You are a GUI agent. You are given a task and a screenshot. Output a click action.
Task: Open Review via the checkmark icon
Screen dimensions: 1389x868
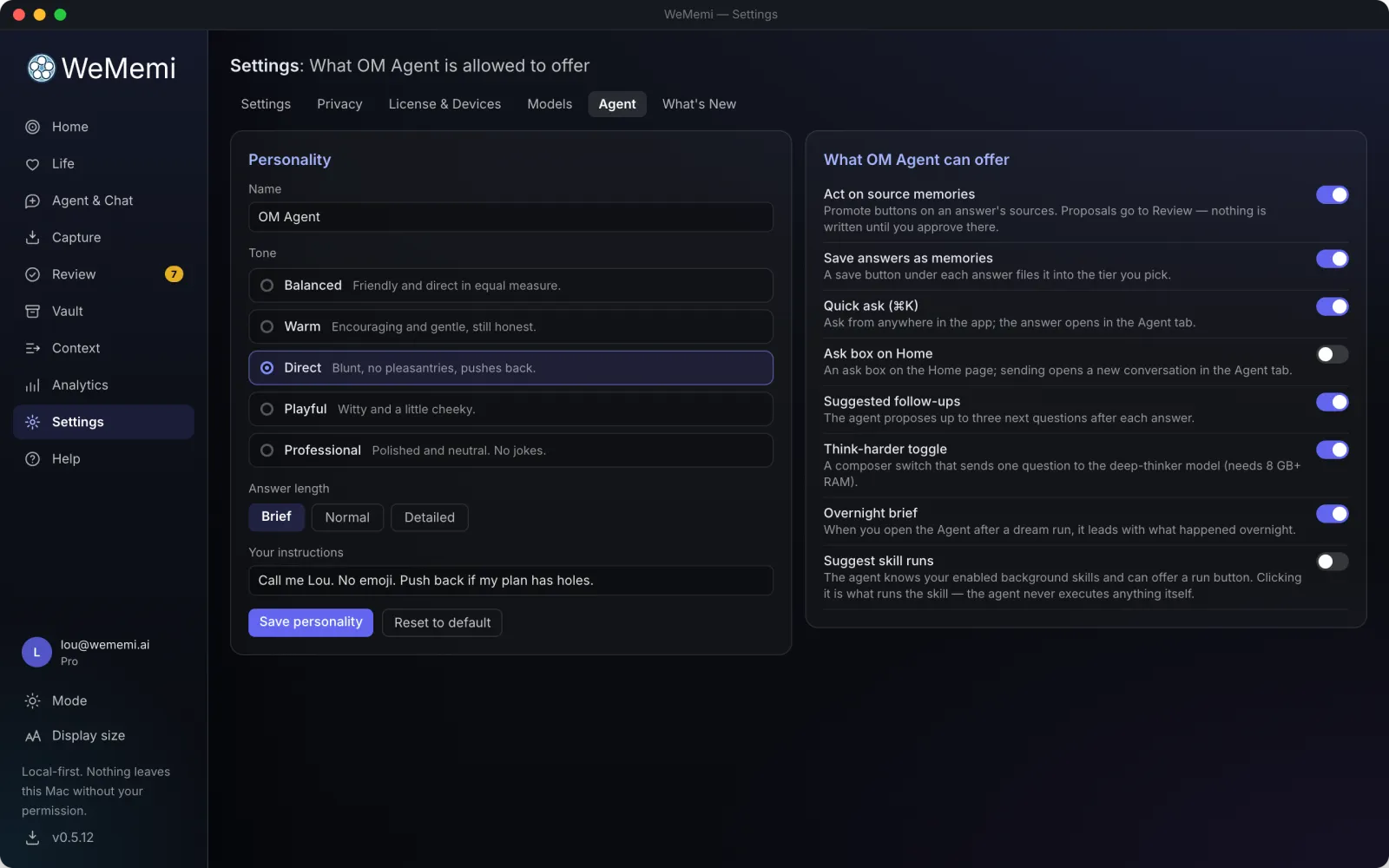pyautogui.click(x=33, y=274)
